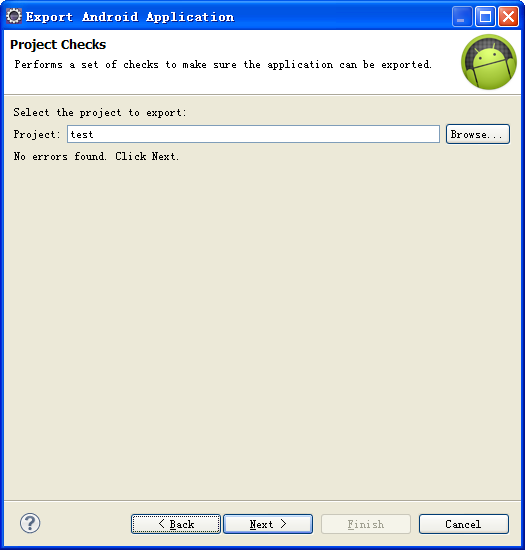This screenshot has height=550, width=525.
Task: Open help with the question mark icon
Action: click(x=30, y=523)
